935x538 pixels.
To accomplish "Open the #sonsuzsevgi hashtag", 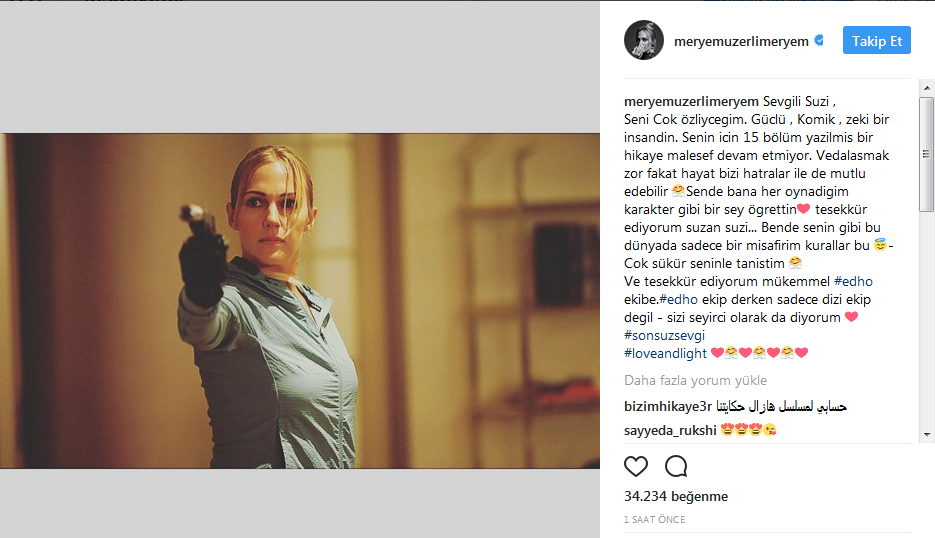I will [664, 335].
